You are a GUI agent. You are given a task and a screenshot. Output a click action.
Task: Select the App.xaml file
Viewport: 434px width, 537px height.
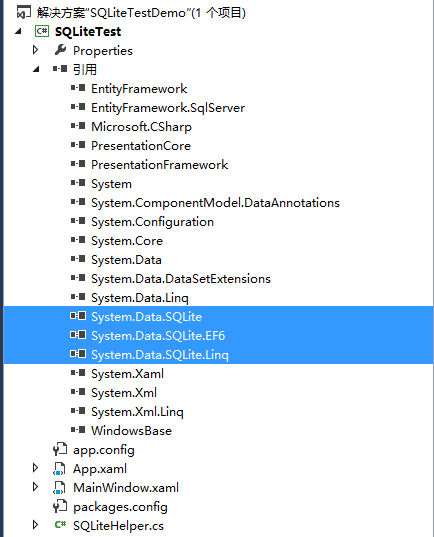[100, 469]
